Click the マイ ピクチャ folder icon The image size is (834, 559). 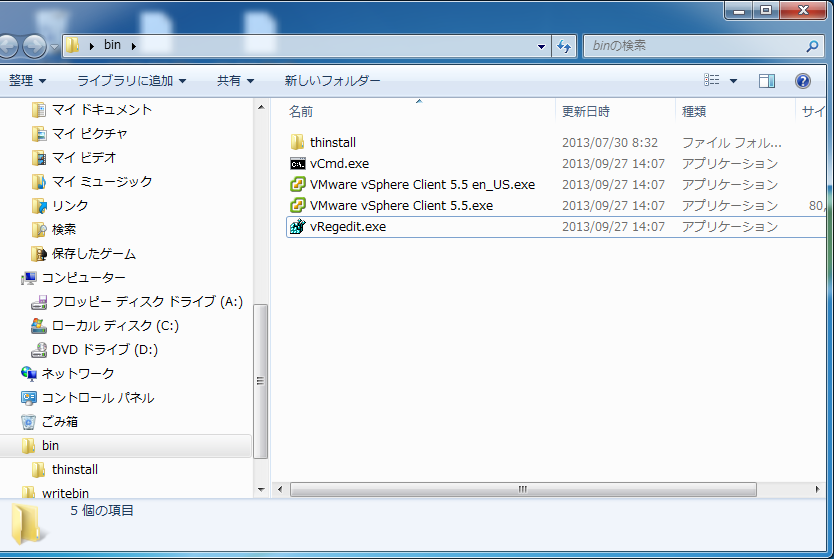(38, 134)
